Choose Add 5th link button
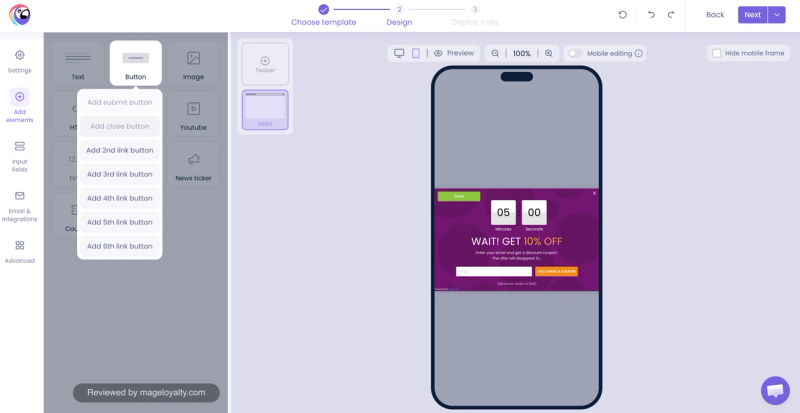The width and height of the screenshot is (800, 413). click(120, 222)
